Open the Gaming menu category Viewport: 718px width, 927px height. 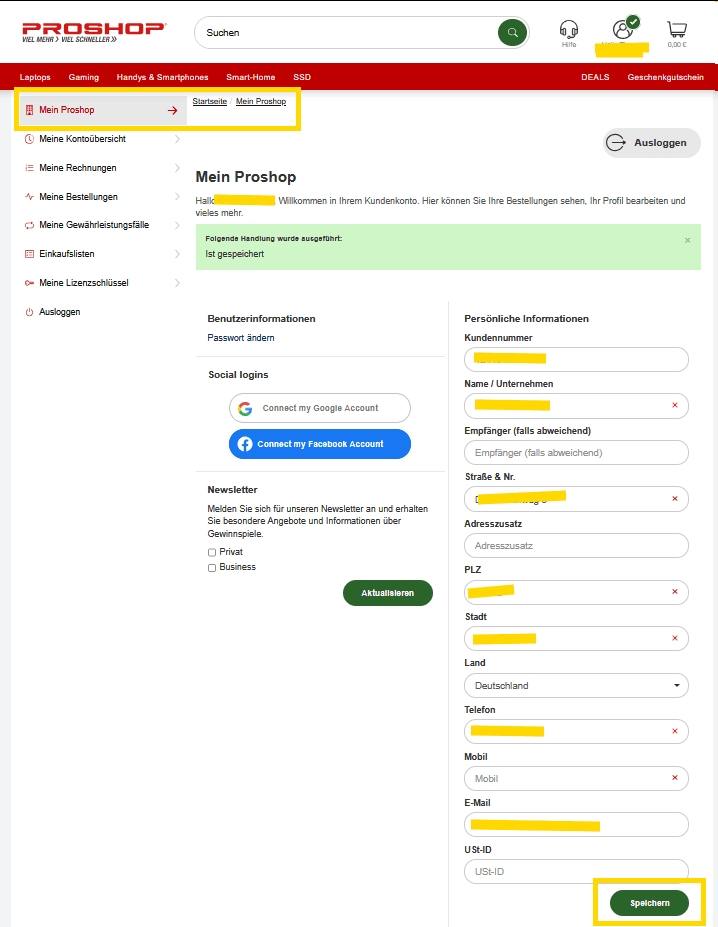tap(84, 77)
